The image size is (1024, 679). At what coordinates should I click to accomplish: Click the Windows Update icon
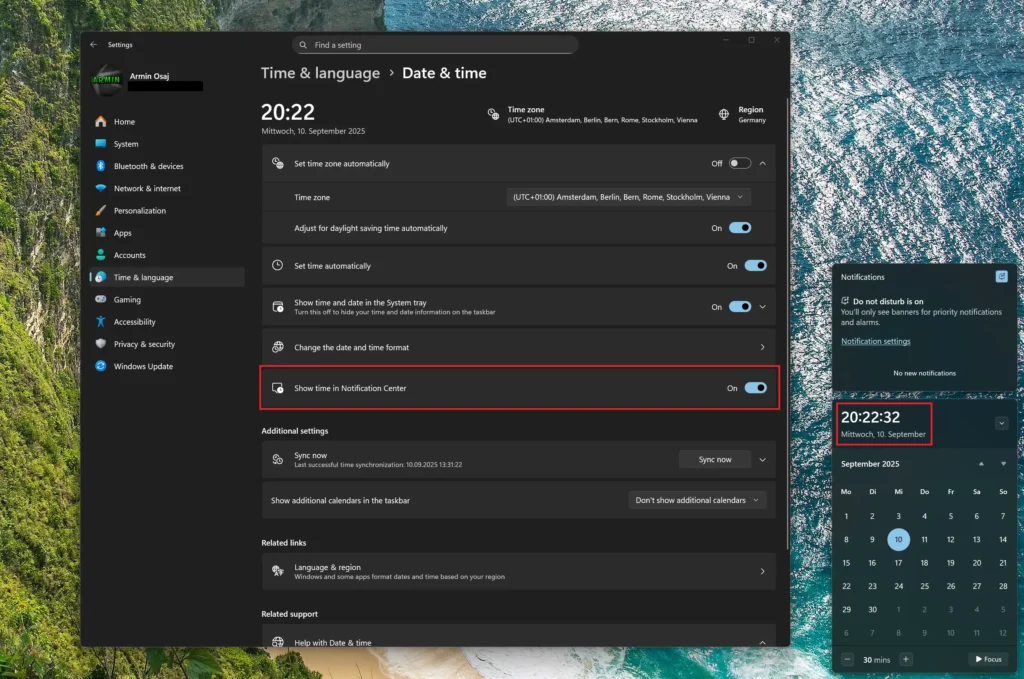pyautogui.click(x=101, y=366)
